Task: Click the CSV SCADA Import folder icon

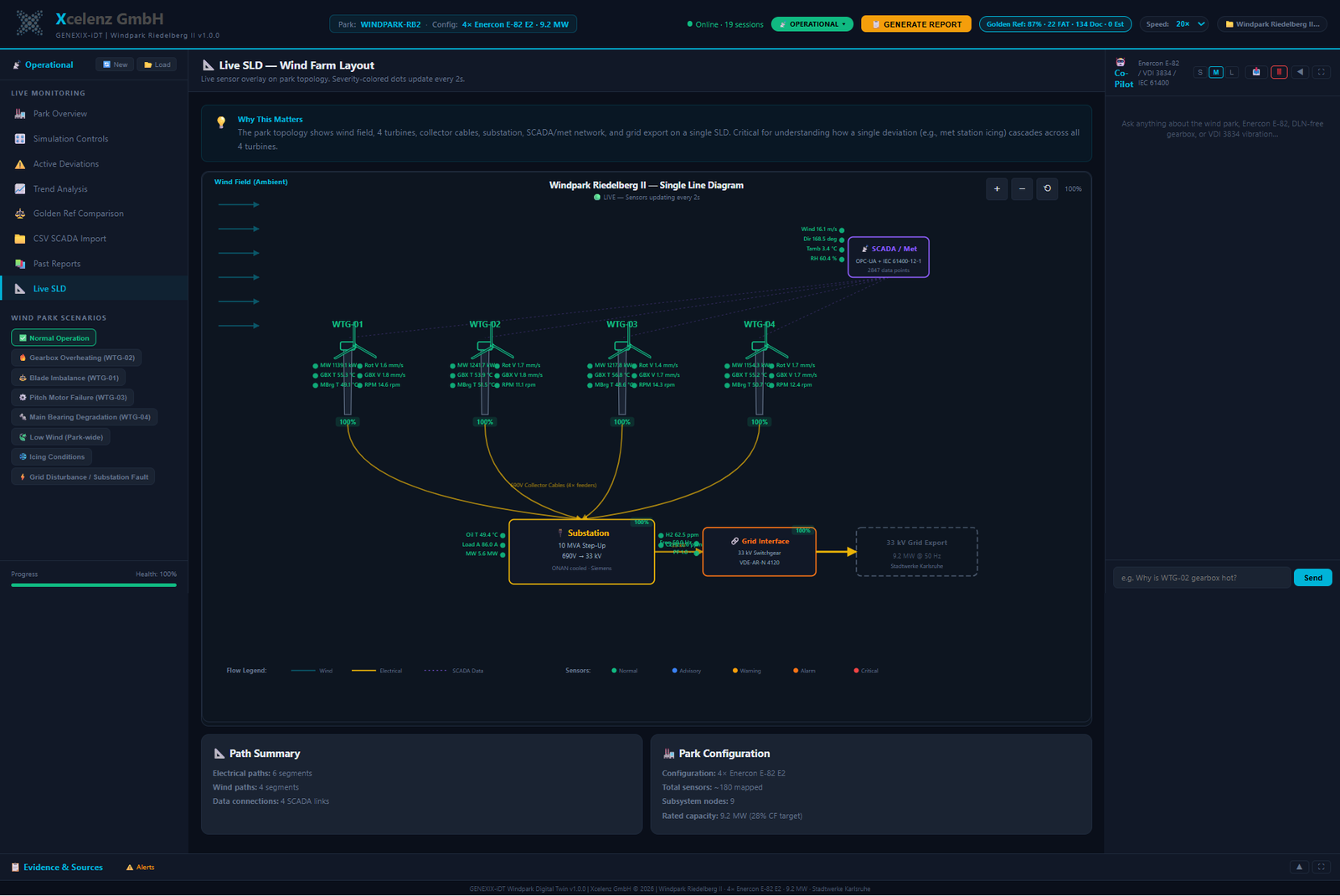Action: 20,239
